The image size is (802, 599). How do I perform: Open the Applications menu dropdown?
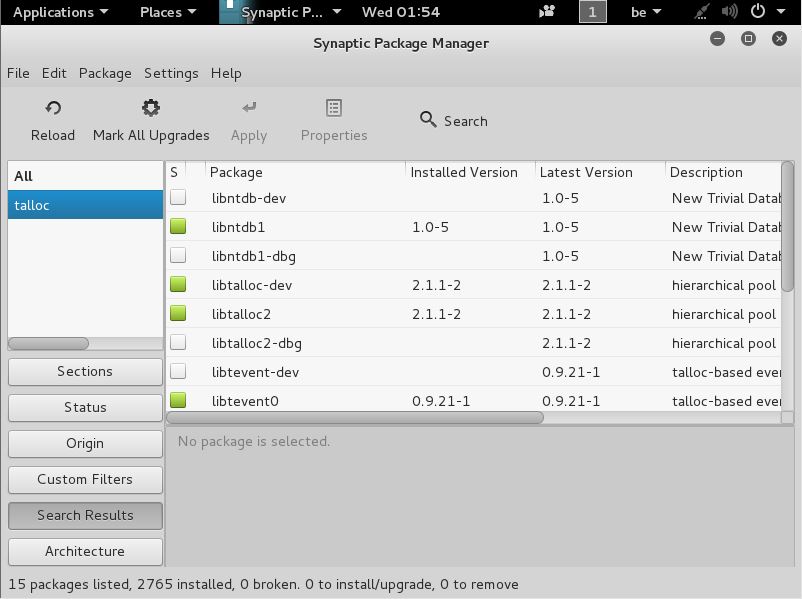click(x=60, y=12)
